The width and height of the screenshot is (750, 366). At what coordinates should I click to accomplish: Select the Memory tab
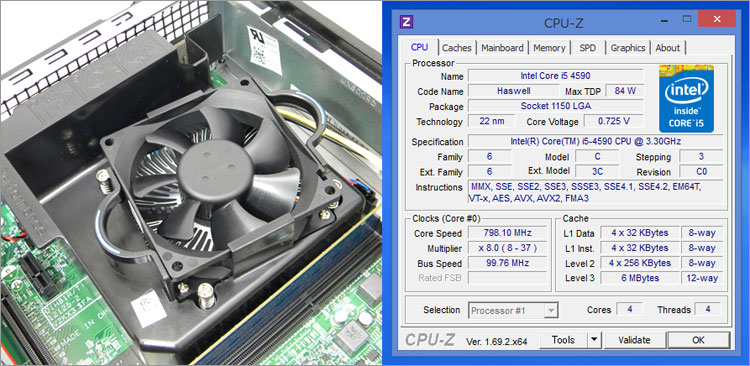[549, 48]
